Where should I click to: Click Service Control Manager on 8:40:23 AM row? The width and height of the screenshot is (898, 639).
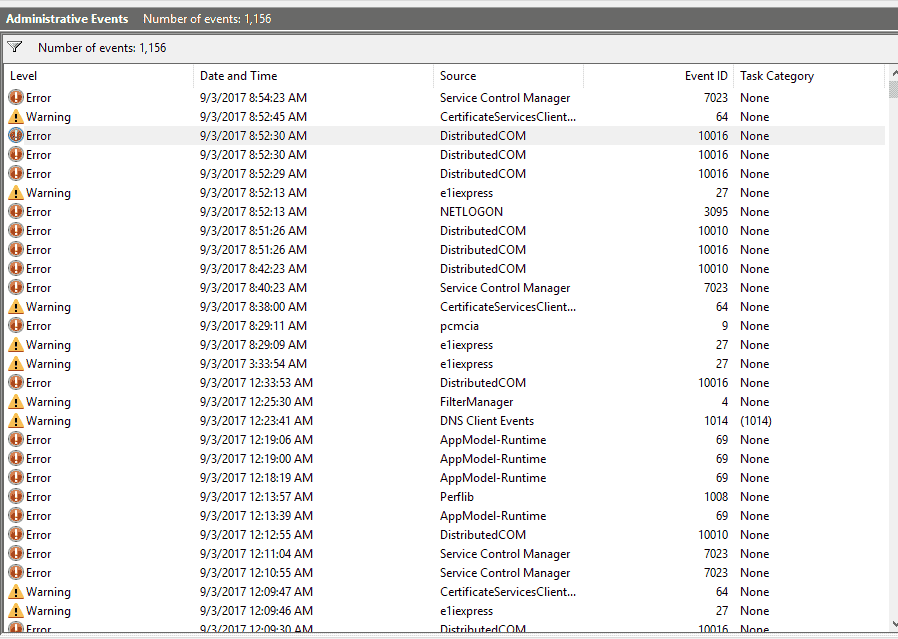pyautogui.click(x=505, y=288)
